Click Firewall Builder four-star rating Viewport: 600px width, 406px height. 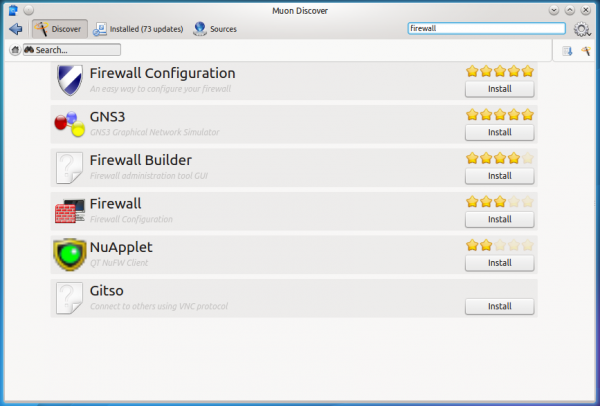click(500, 158)
